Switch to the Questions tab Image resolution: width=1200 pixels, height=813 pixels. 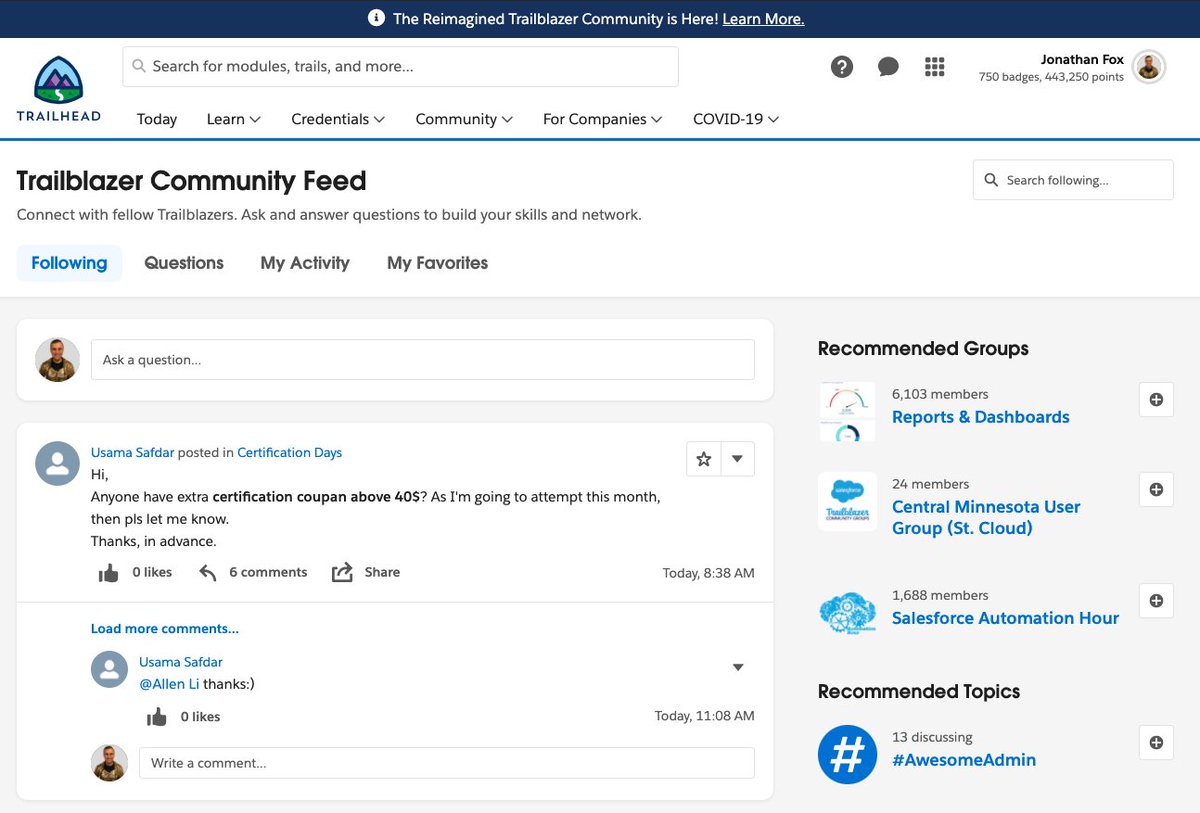[x=184, y=263]
